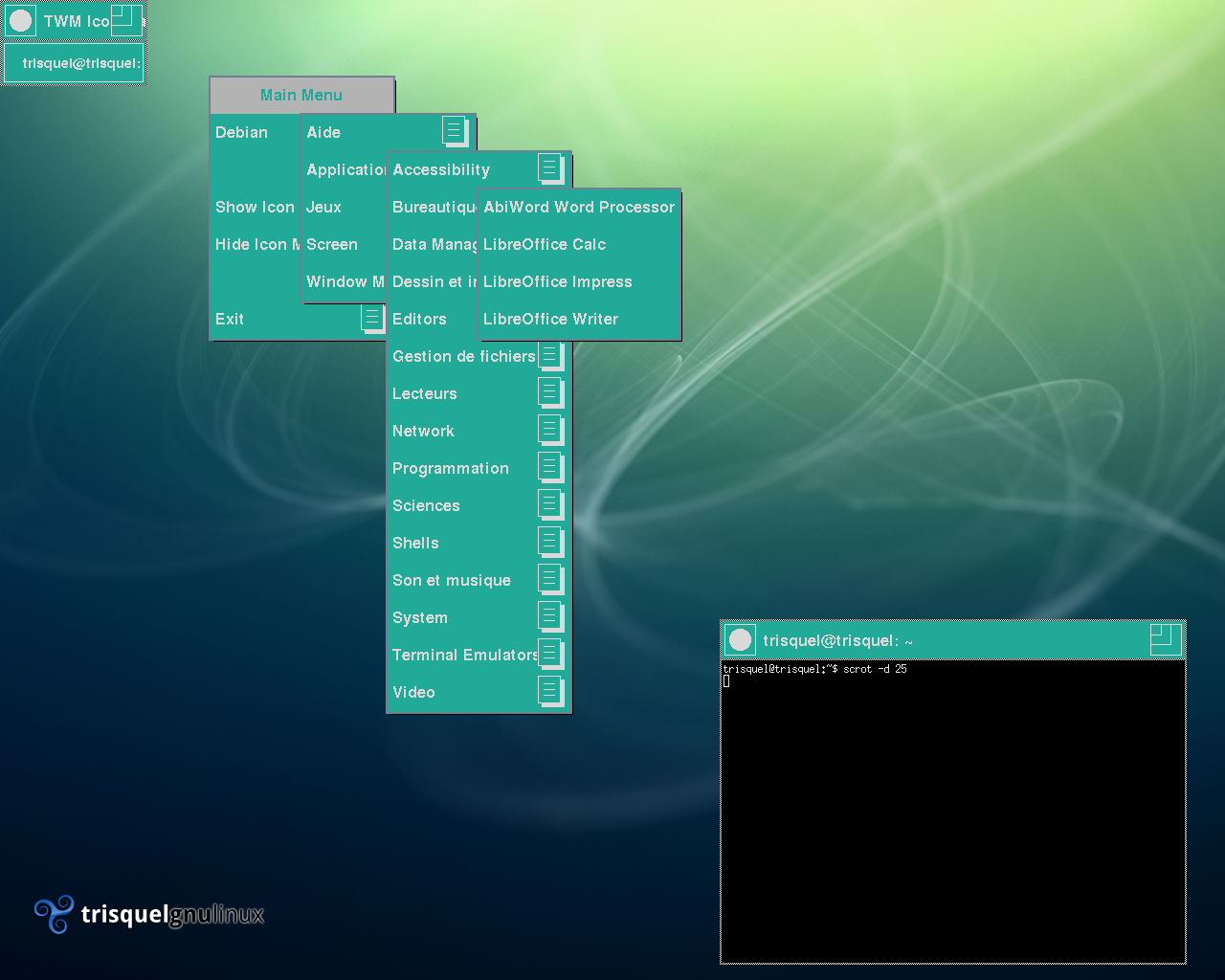Screen dimensions: 1225x980
Task: Launch LibreOffice Calc
Action: tap(579, 244)
